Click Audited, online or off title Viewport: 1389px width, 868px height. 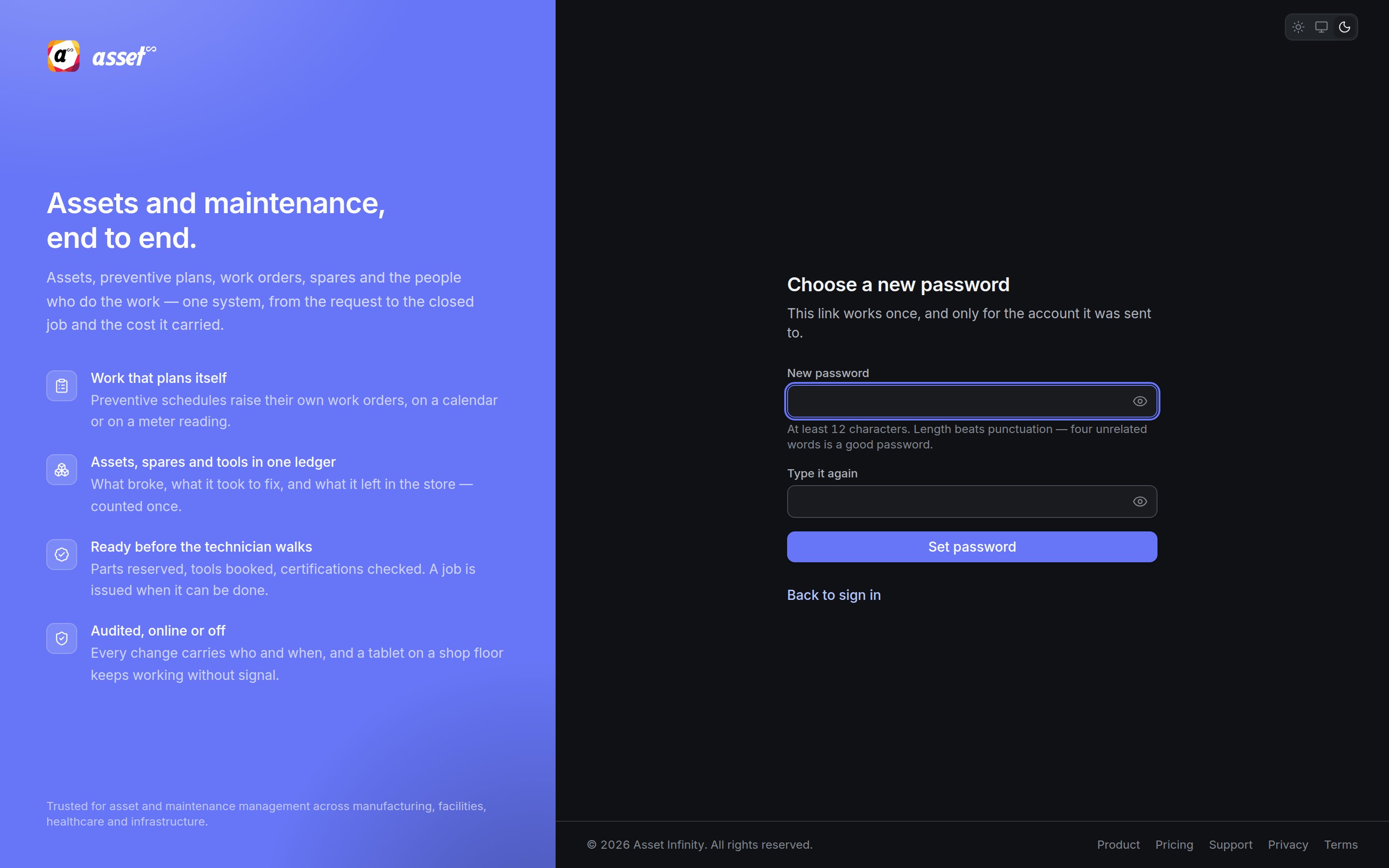158,631
